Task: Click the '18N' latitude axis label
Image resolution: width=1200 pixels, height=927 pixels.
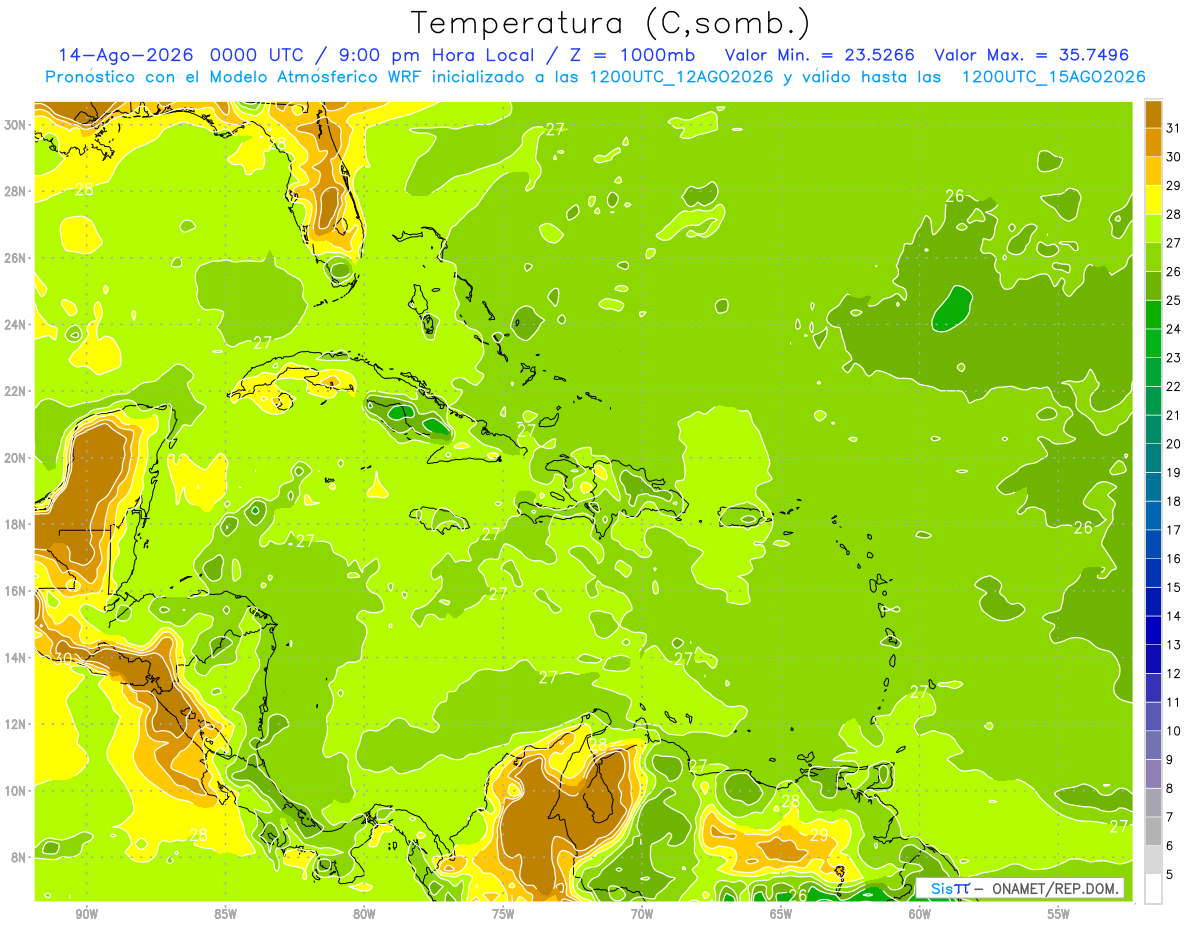Action: pos(16,524)
